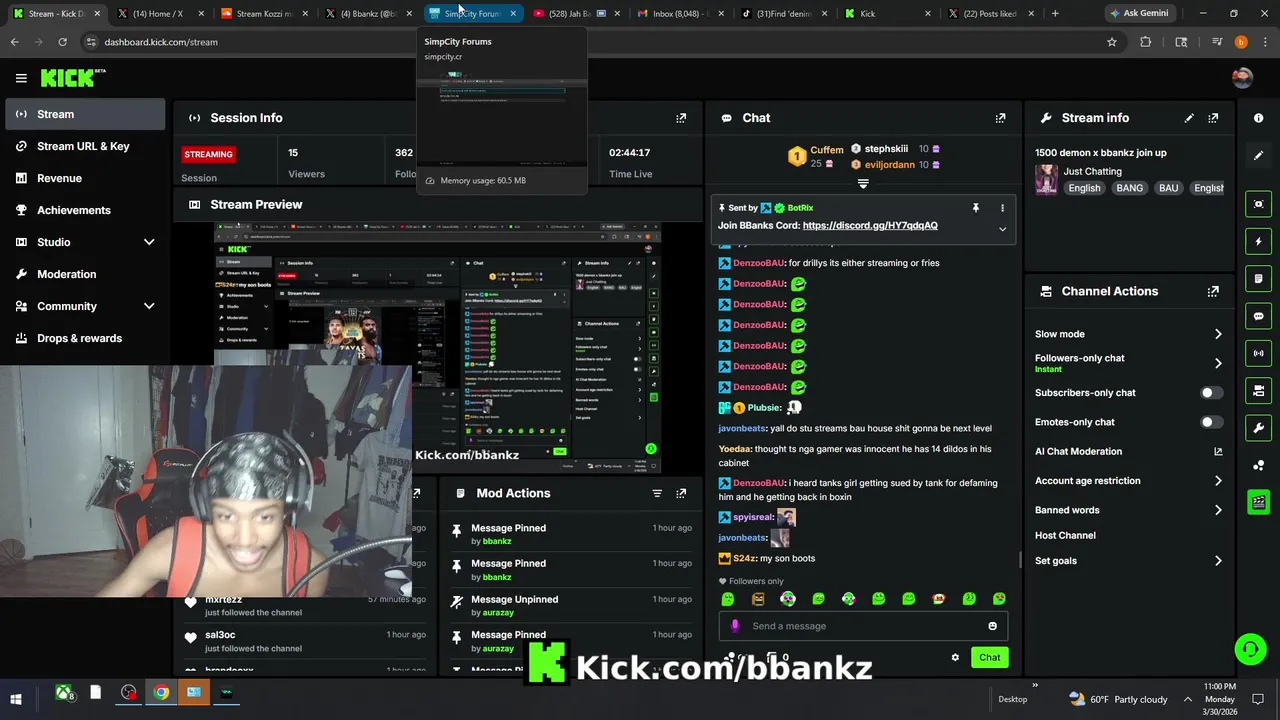Open Account age restriction chevron
Image resolution: width=1280 pixels, height=720 pixels.
[1218, 481]
